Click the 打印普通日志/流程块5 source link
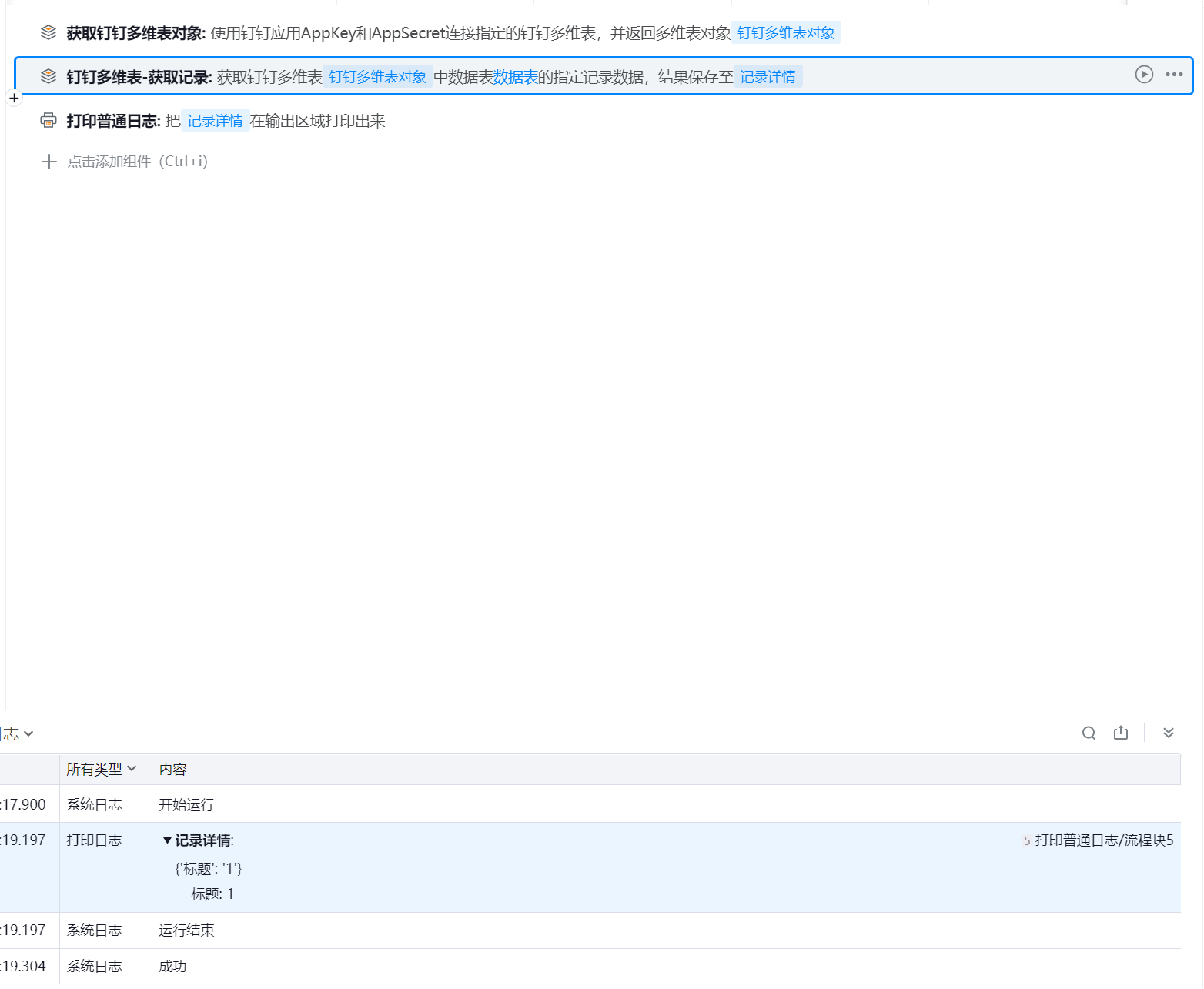This screenshot has height=989, width=1204. [x=1103, y=840]
